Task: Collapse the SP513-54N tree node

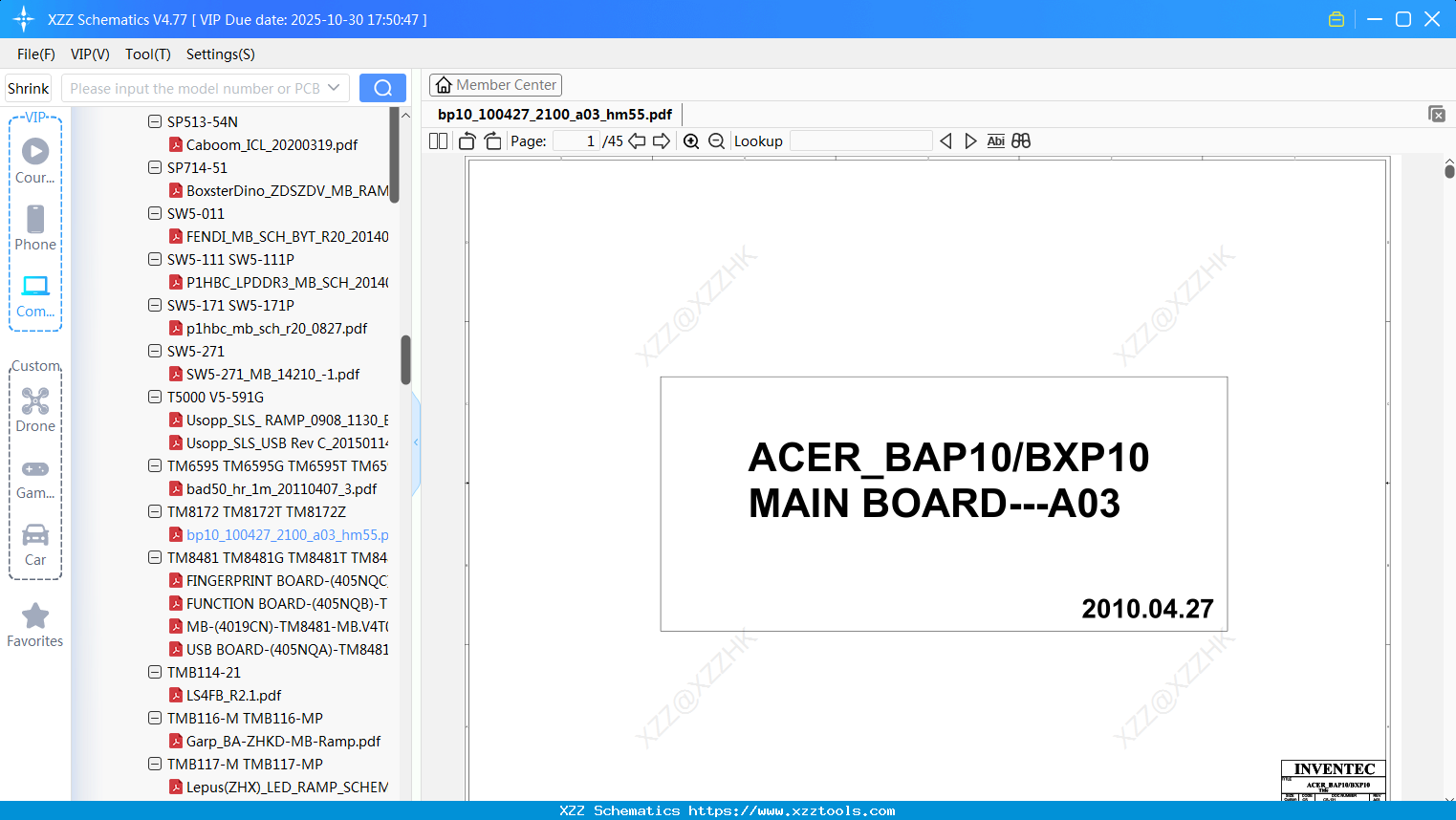Action: point(155,121)
